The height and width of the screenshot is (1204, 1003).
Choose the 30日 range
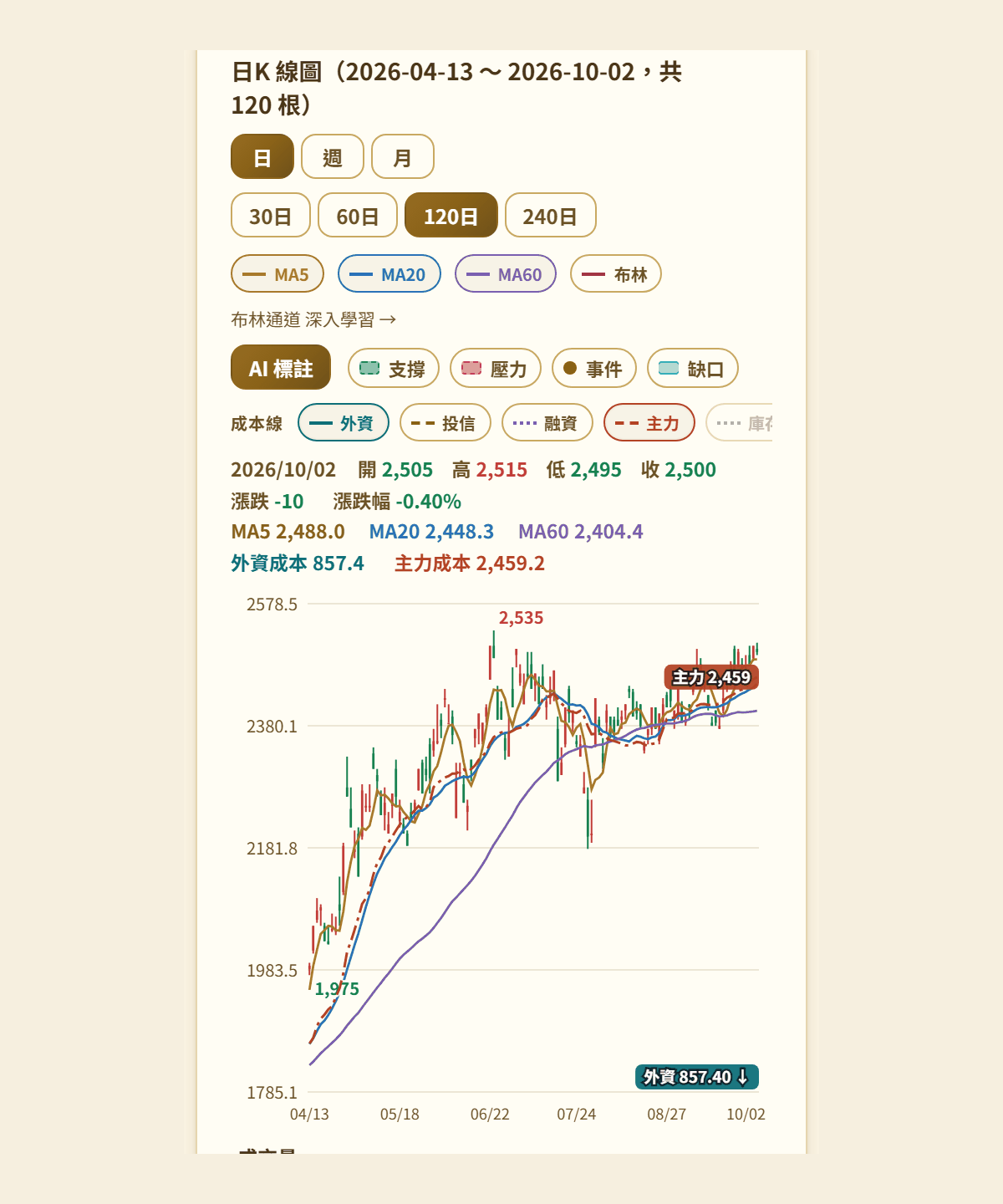coord(271,215)
